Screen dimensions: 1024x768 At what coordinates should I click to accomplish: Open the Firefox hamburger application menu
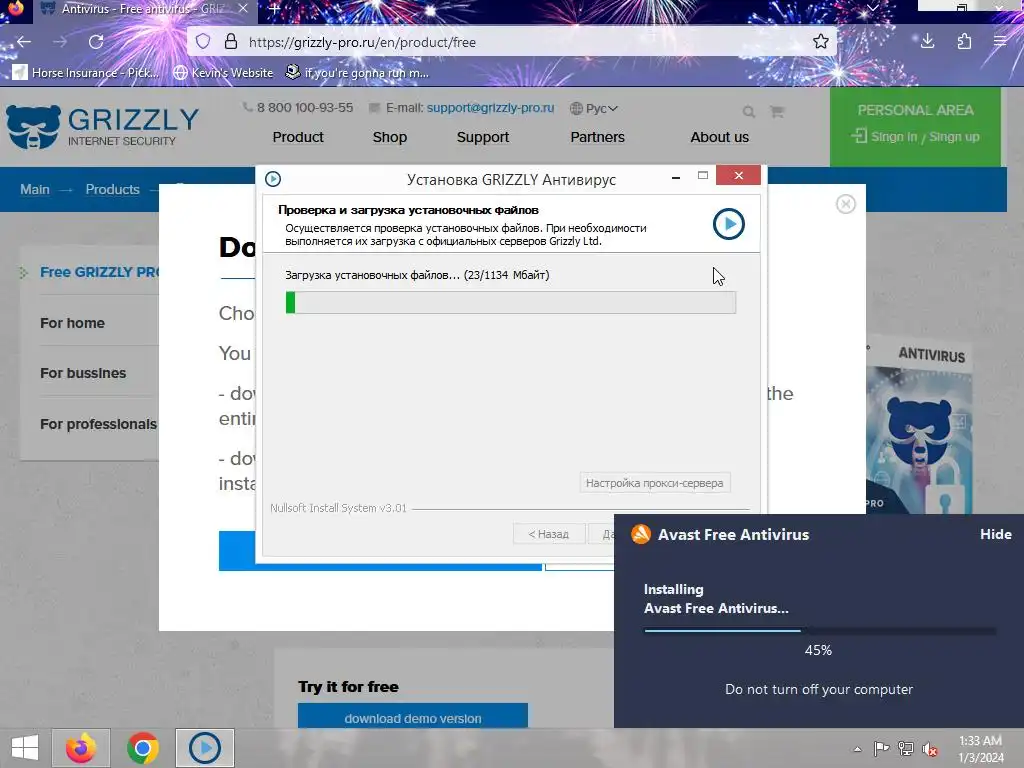click(1000, 42)
